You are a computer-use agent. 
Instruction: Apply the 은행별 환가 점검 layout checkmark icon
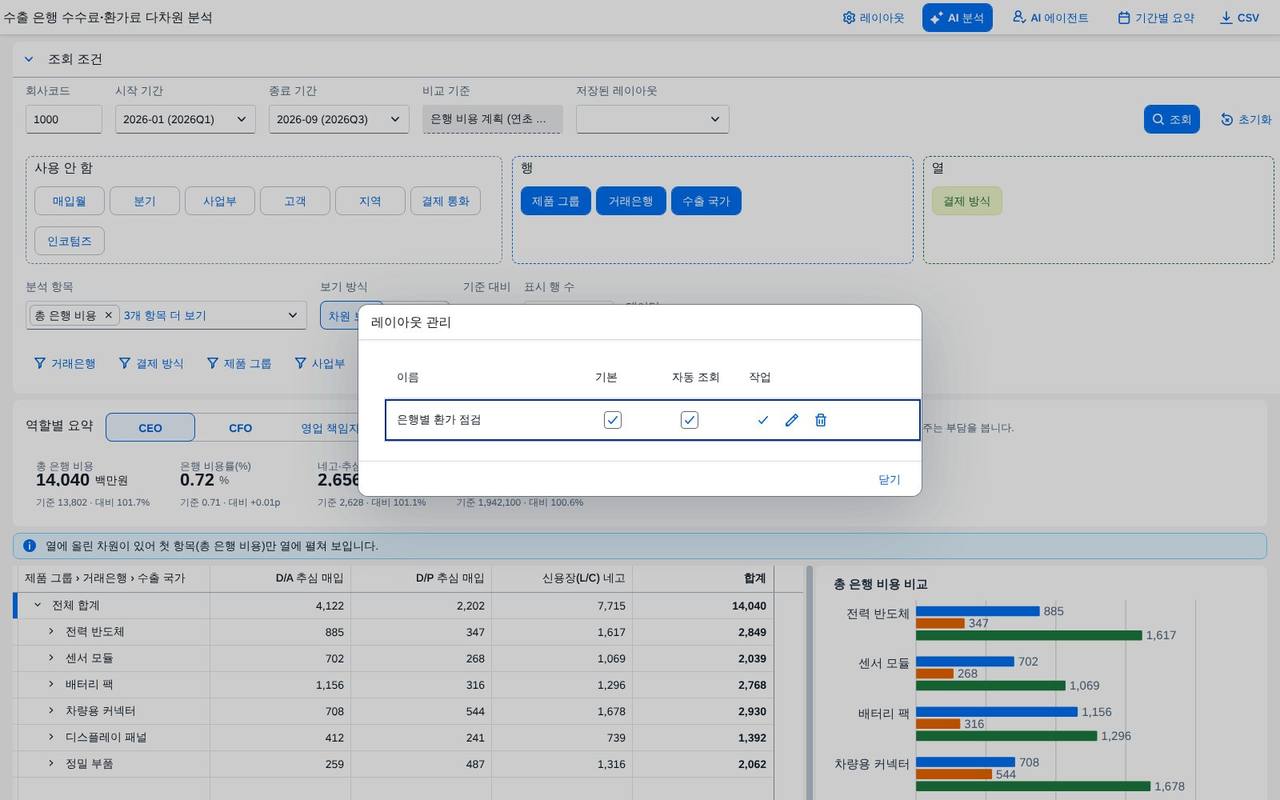coord(763,420)
